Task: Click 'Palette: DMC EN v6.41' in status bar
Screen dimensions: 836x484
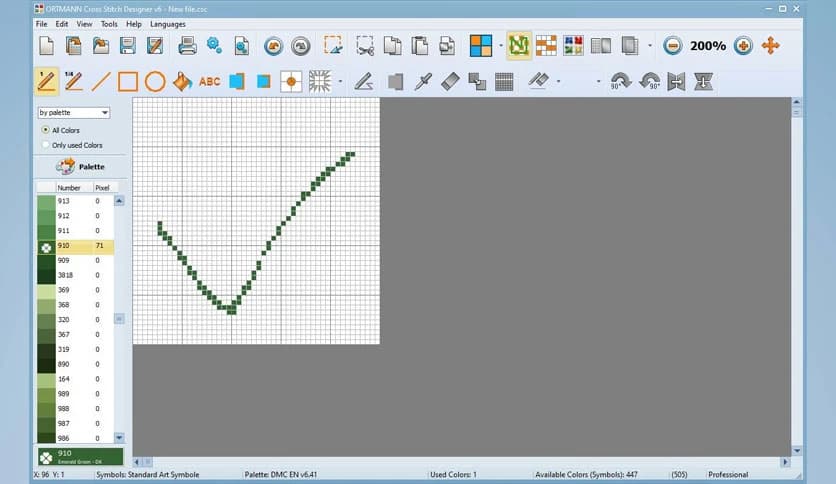Action: click(280, 474)
